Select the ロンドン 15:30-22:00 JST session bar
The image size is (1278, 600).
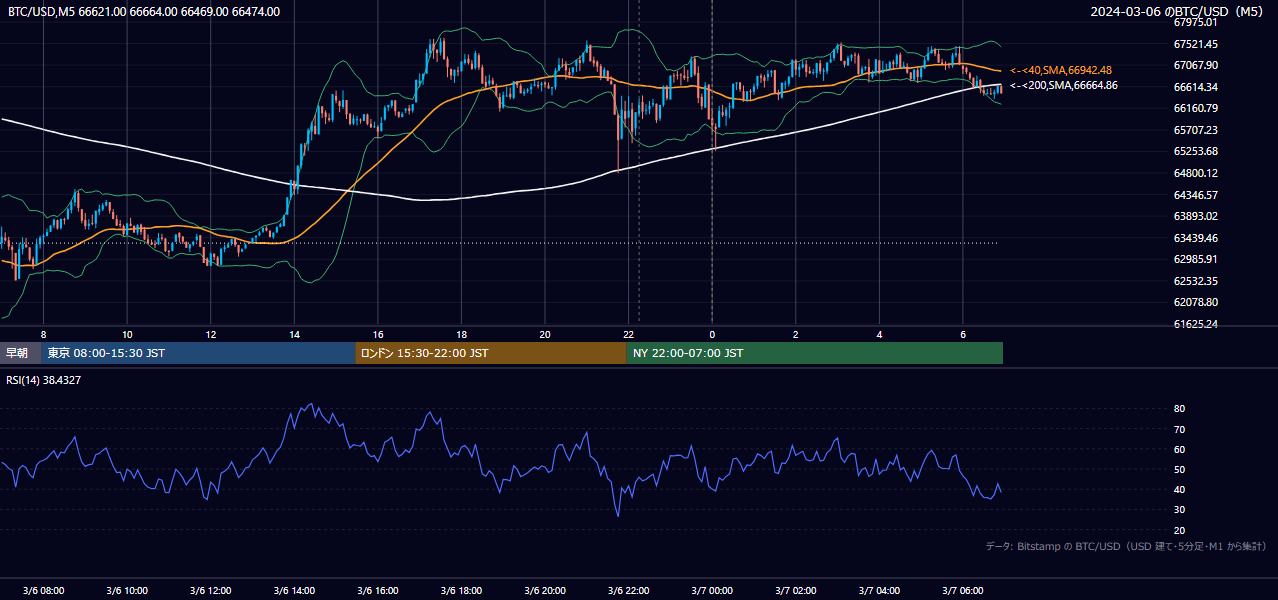tap(491, 353)
